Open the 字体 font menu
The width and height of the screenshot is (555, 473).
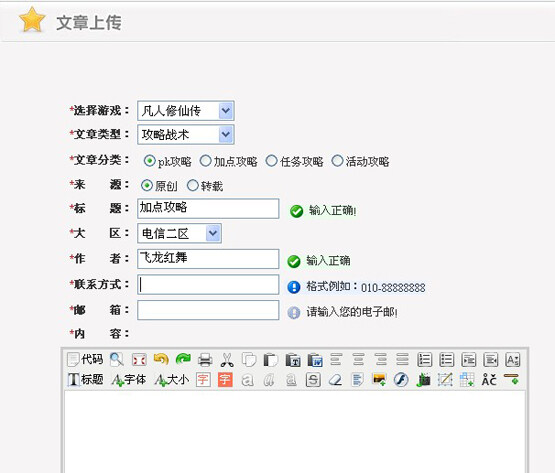(x=128, y=380)
